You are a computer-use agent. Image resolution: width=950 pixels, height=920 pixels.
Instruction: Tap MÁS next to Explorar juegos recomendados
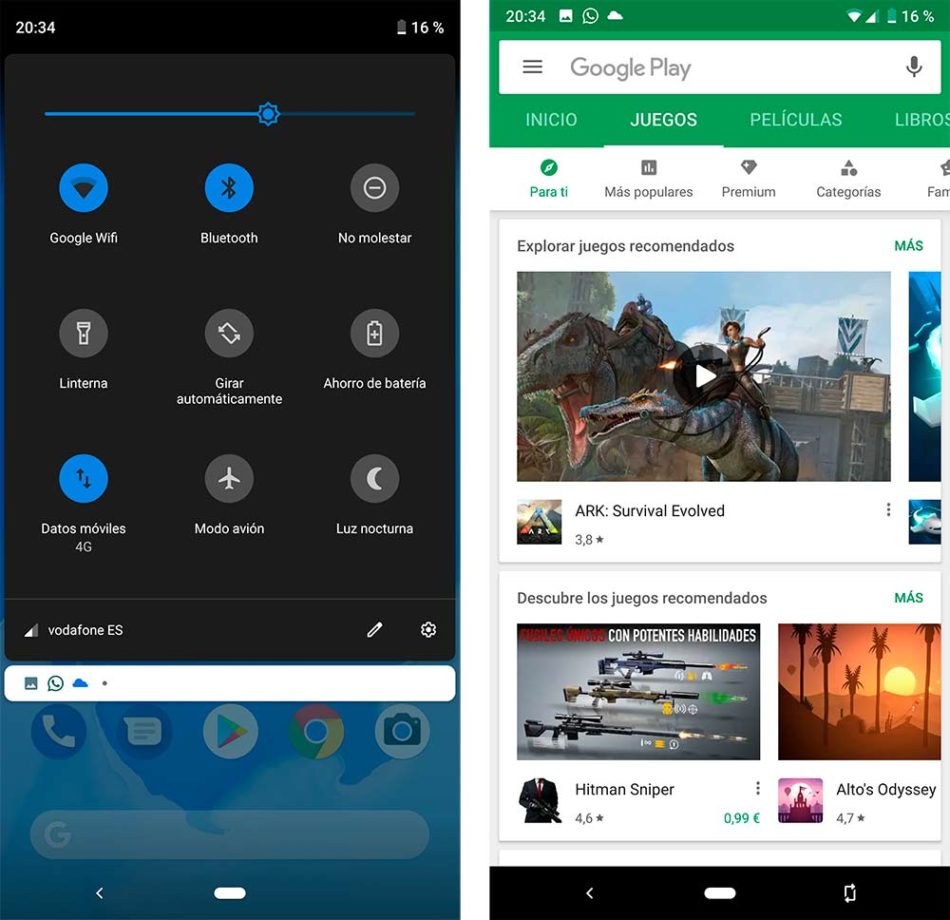coord(908,245)
